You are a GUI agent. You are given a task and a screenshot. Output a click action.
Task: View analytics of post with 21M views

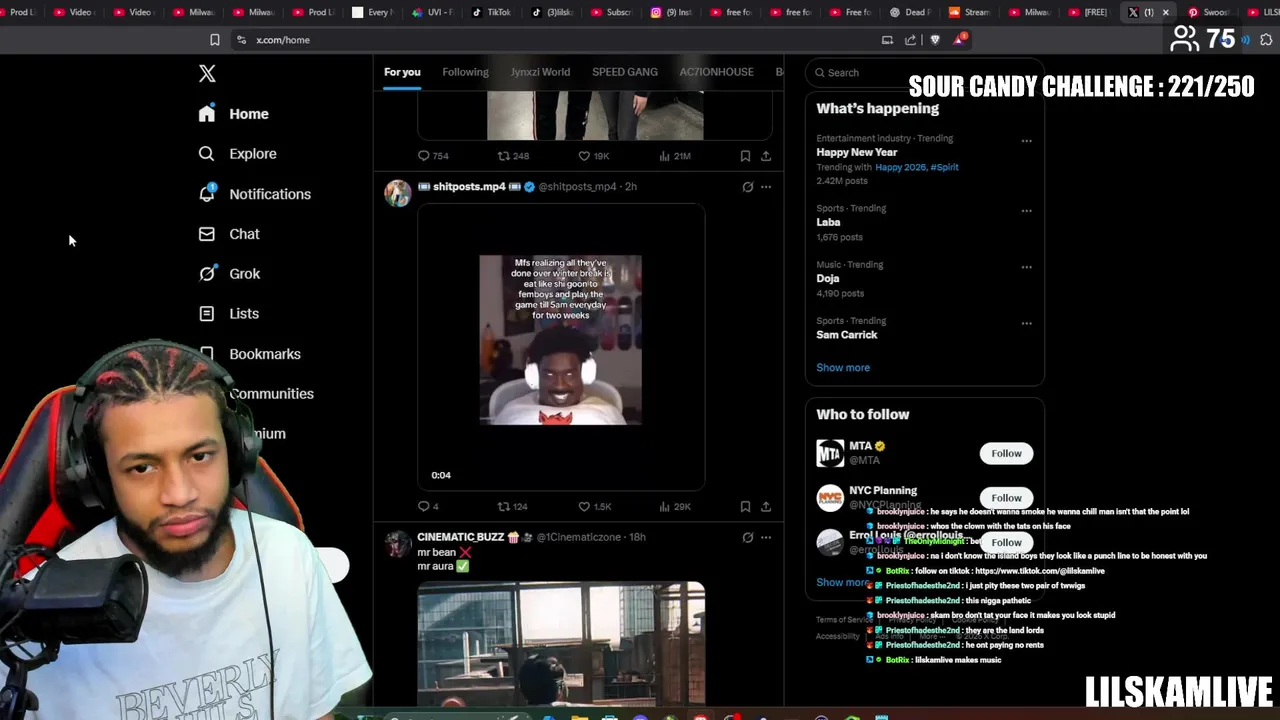pyautogui.click(x=675, y=156)
